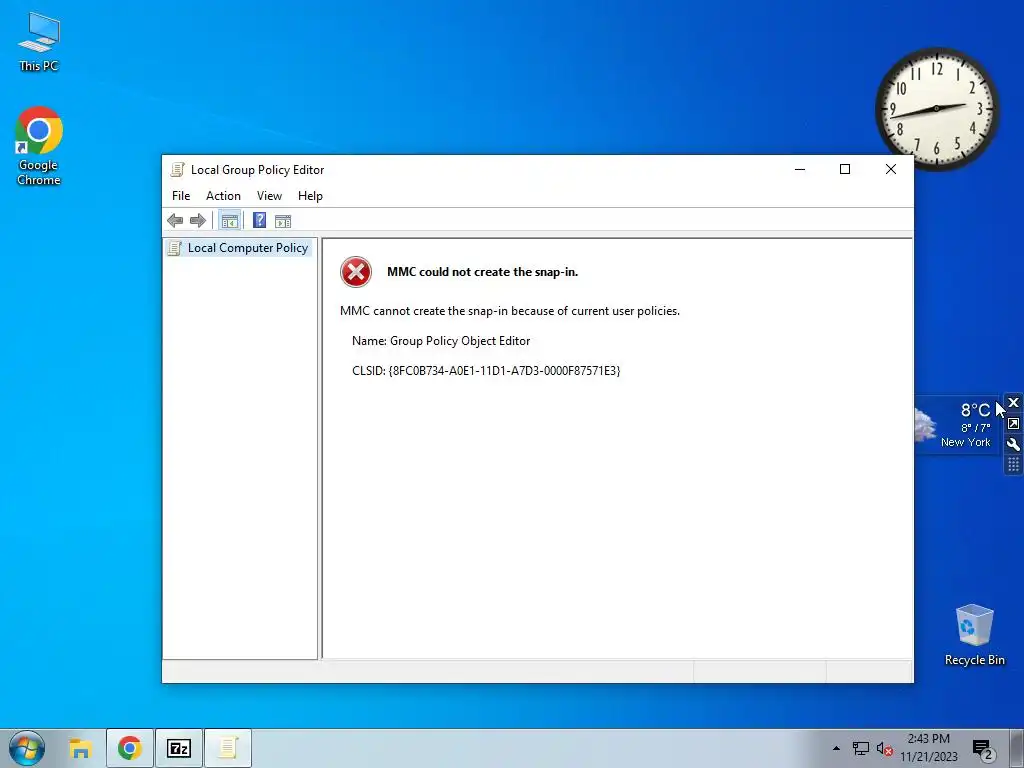This screenshot has width=1024, height=768.
Task: Click the Back arrow in the toolbar
Action: click(x=175, y=221)
